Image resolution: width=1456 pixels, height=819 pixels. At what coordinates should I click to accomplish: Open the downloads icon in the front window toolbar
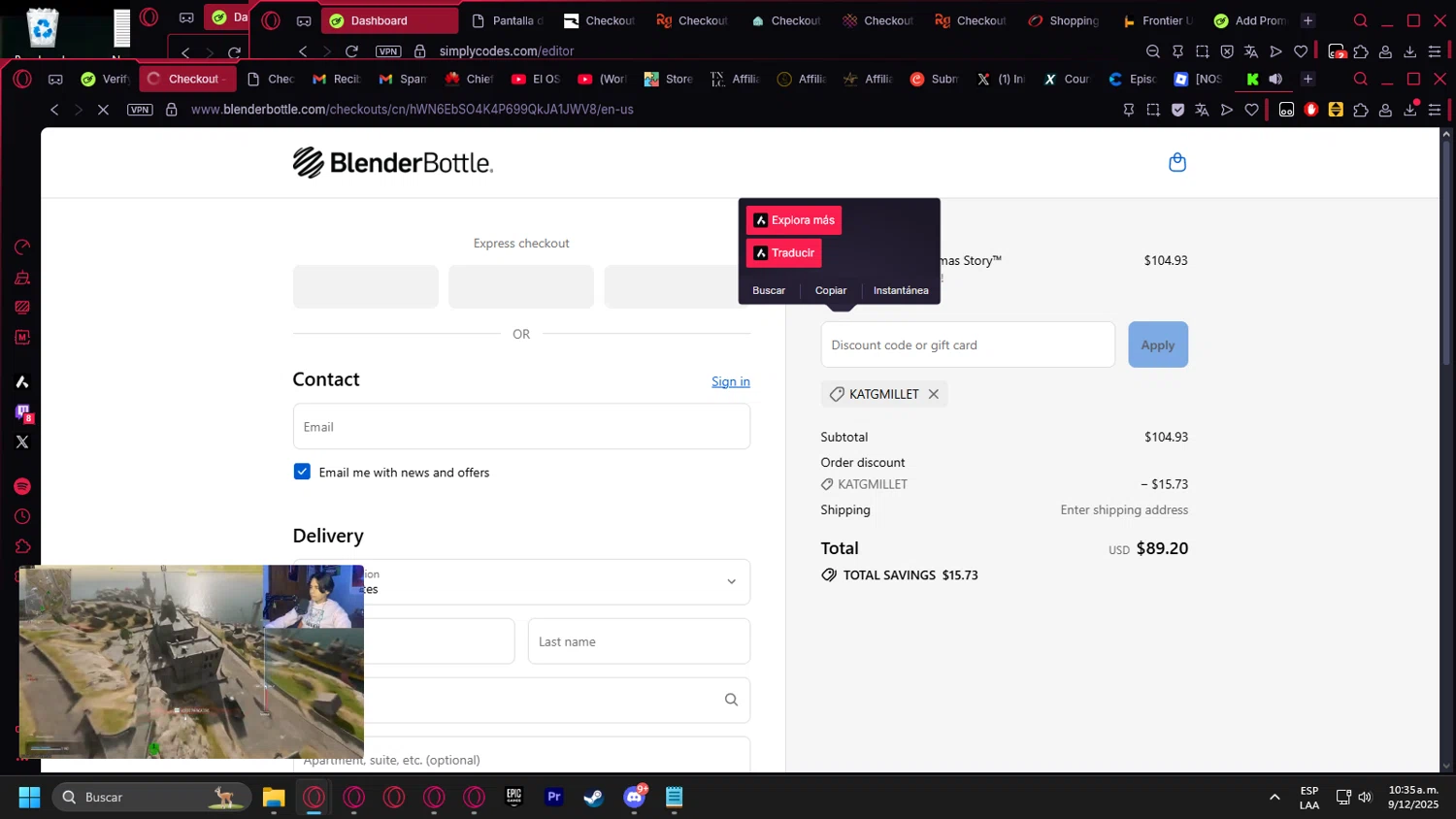click(x=1410, y=110)
